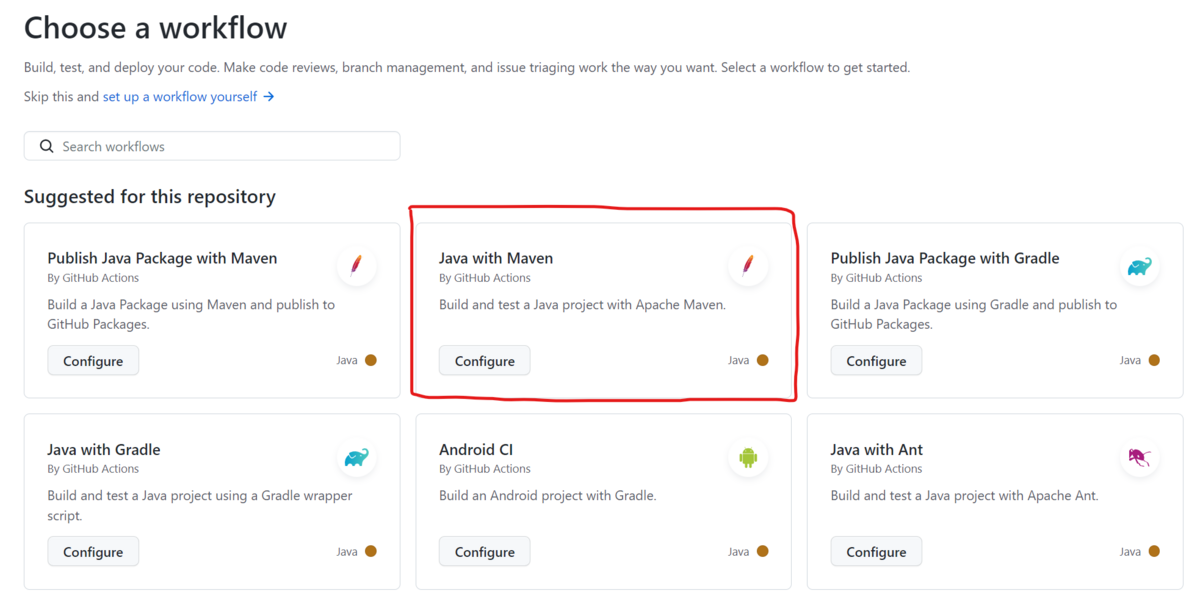
Task: Click 'By GitHub Actions' under Java with Maven
Action: click(x=485, y=278)
